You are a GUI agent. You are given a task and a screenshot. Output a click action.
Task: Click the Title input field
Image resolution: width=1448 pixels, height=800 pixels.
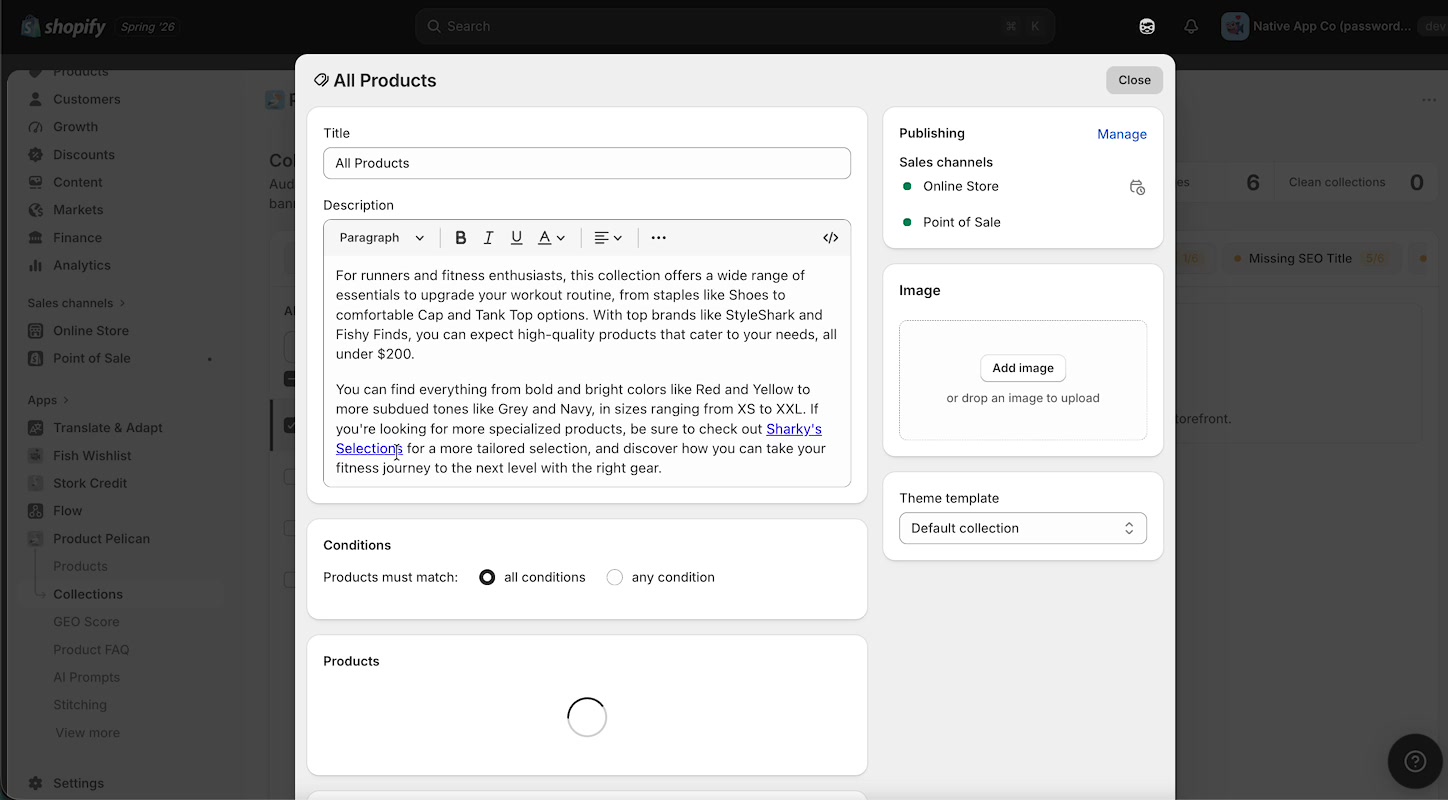[587, 163]
